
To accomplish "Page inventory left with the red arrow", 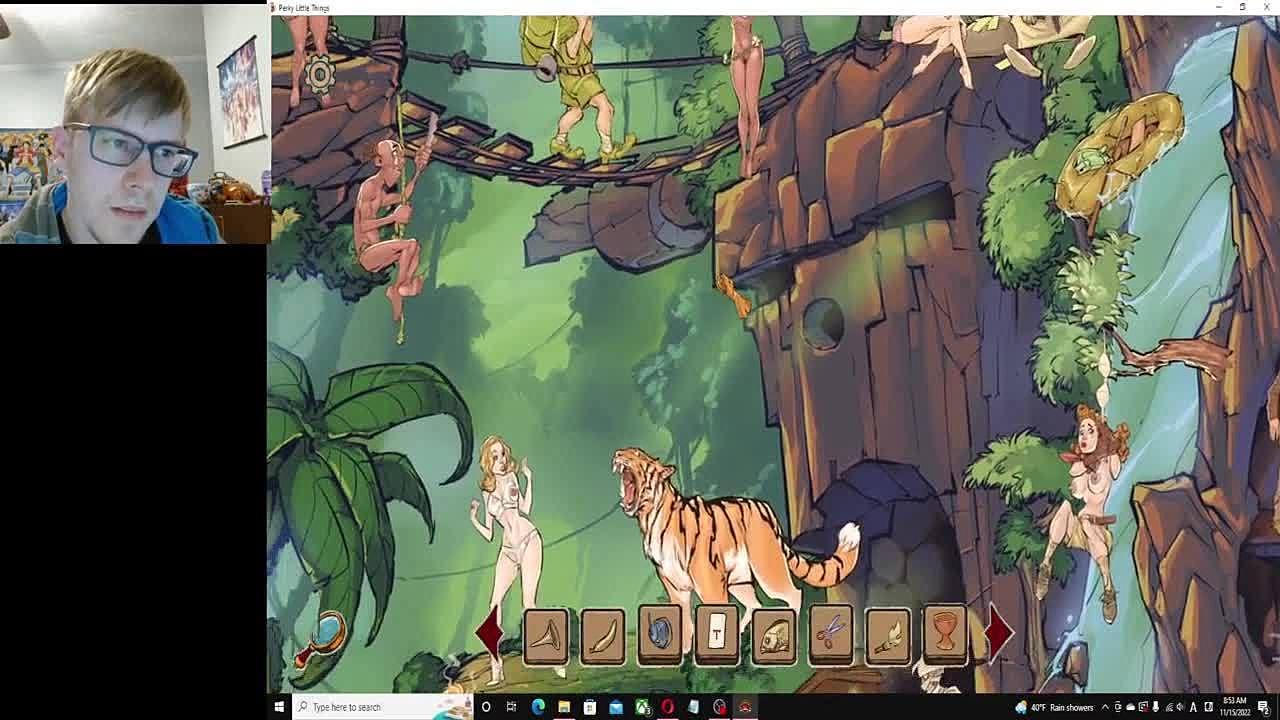I will 489,633.
